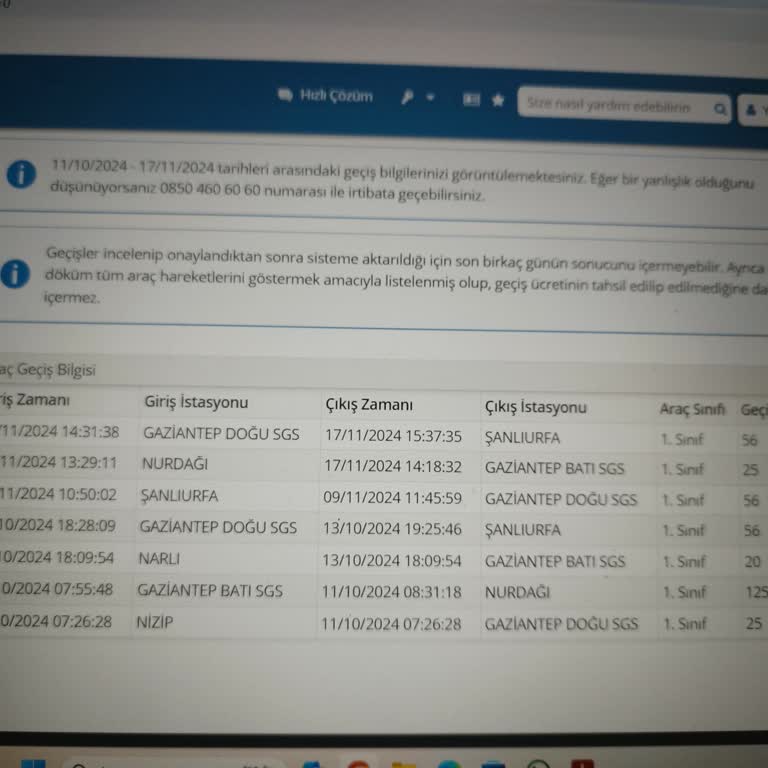Image resolution: width=768 pixels, height=768 pixels.
Task: Select exit station 'ŞANLIURFA' in 15:37:35 row
Action: (523, 438)
